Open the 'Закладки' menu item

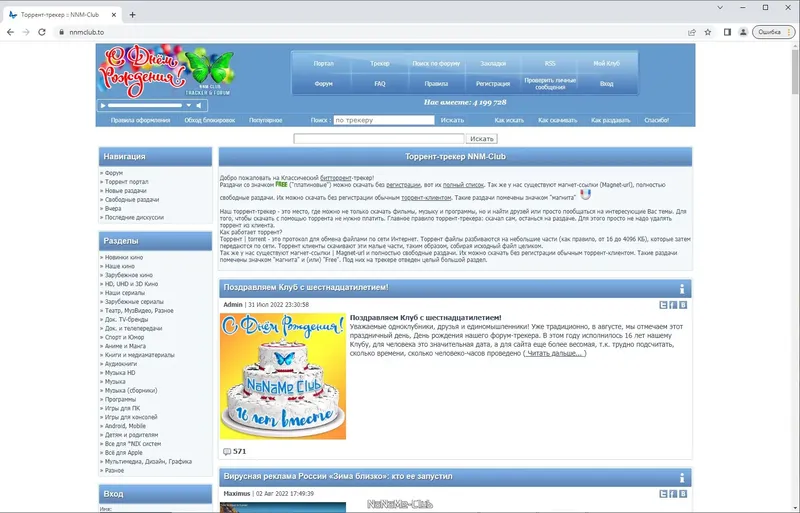tap(493, 63)
